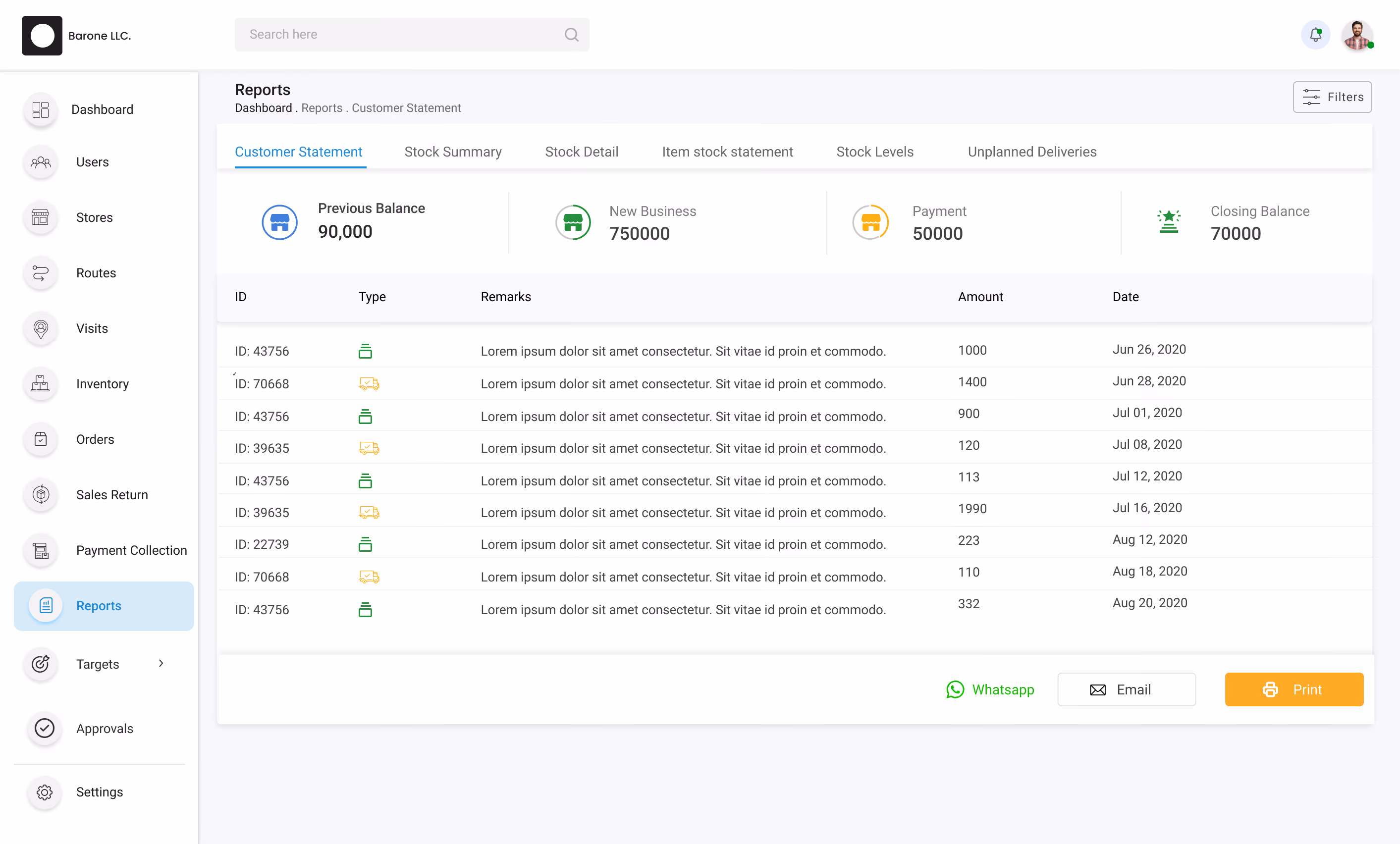The height and width of the screenshot is (844, 1400).
Task: Switch to Customer Statement tab
Action: click(298, 152)
